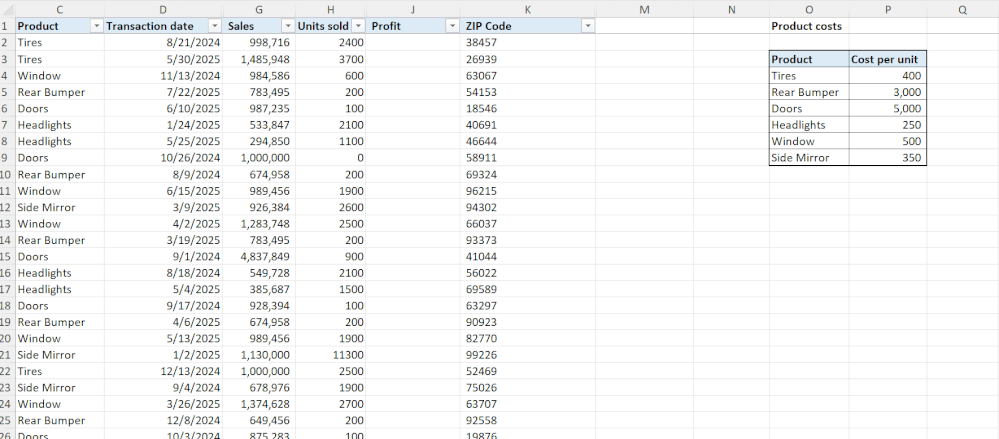Screen dimensions: 999x439
Task: Open the Sales column filter dropdown
Action: pyautogui.click(x=287, y=26)
